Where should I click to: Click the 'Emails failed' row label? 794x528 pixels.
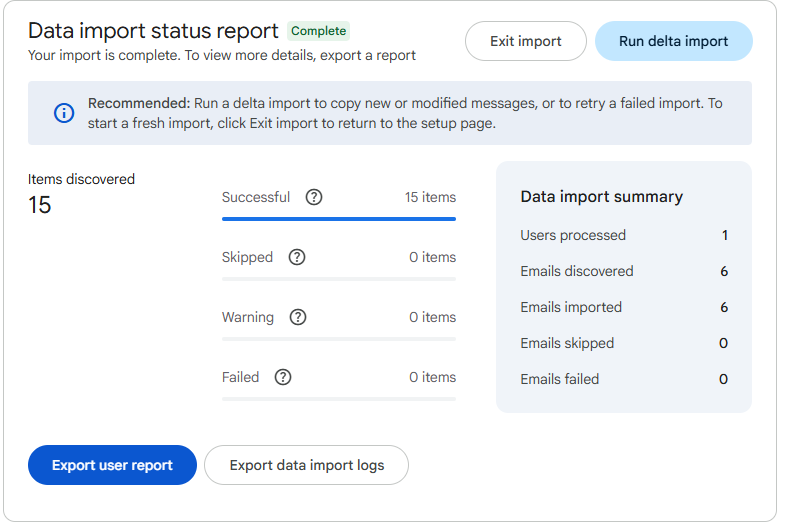coord(560,379)
